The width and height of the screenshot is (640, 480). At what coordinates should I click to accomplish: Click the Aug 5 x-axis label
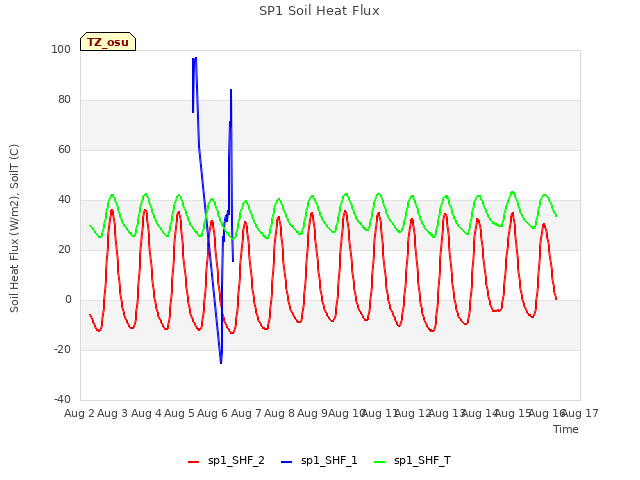click(179, 413)
